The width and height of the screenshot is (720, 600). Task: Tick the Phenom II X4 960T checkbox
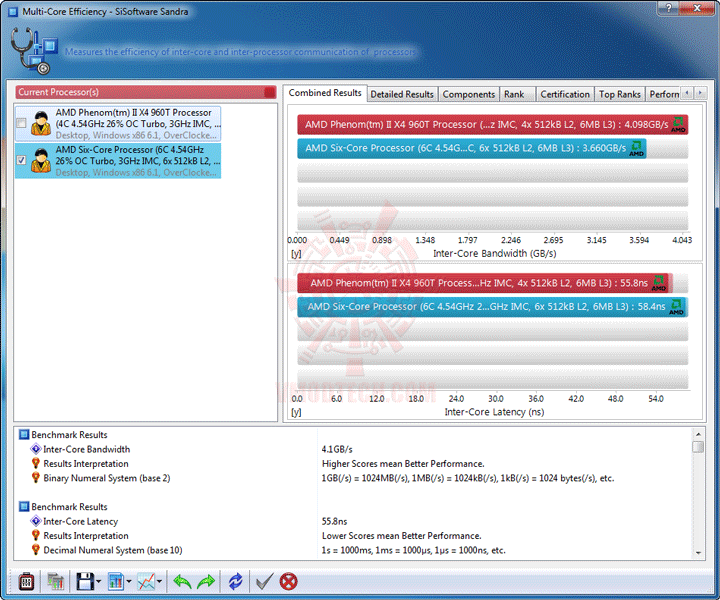[x=21, y=123]
